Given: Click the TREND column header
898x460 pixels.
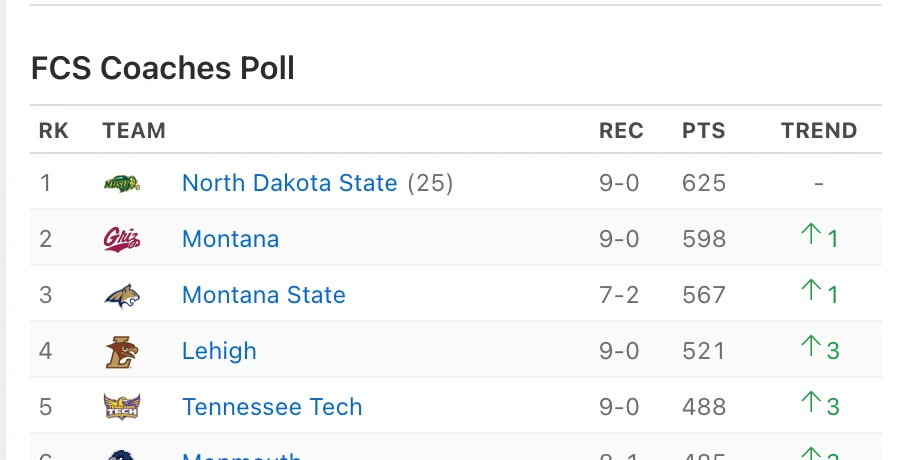Looking at the screenshot, I should click(819, 131).
